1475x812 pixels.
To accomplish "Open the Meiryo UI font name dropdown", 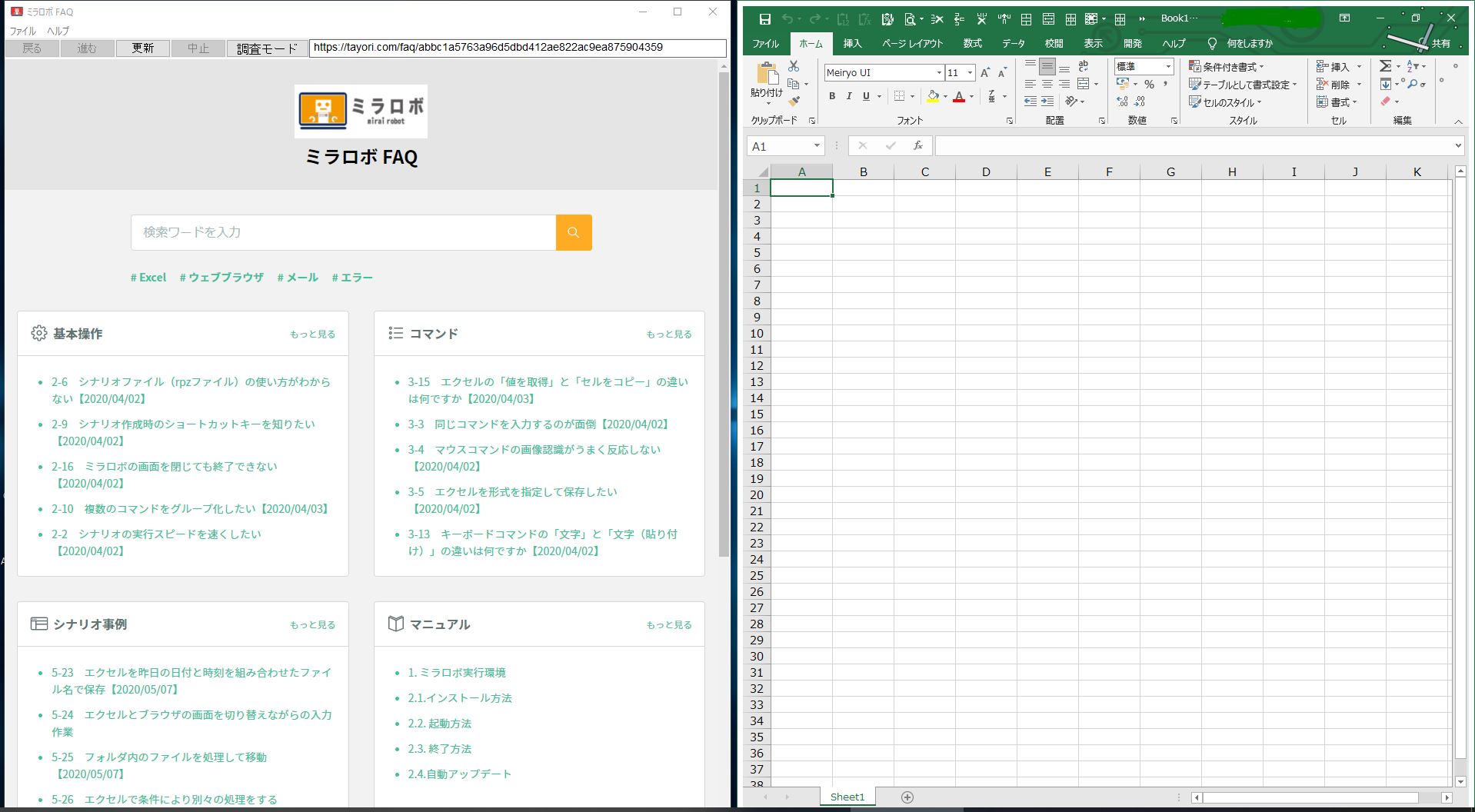I will coord(939,72).
